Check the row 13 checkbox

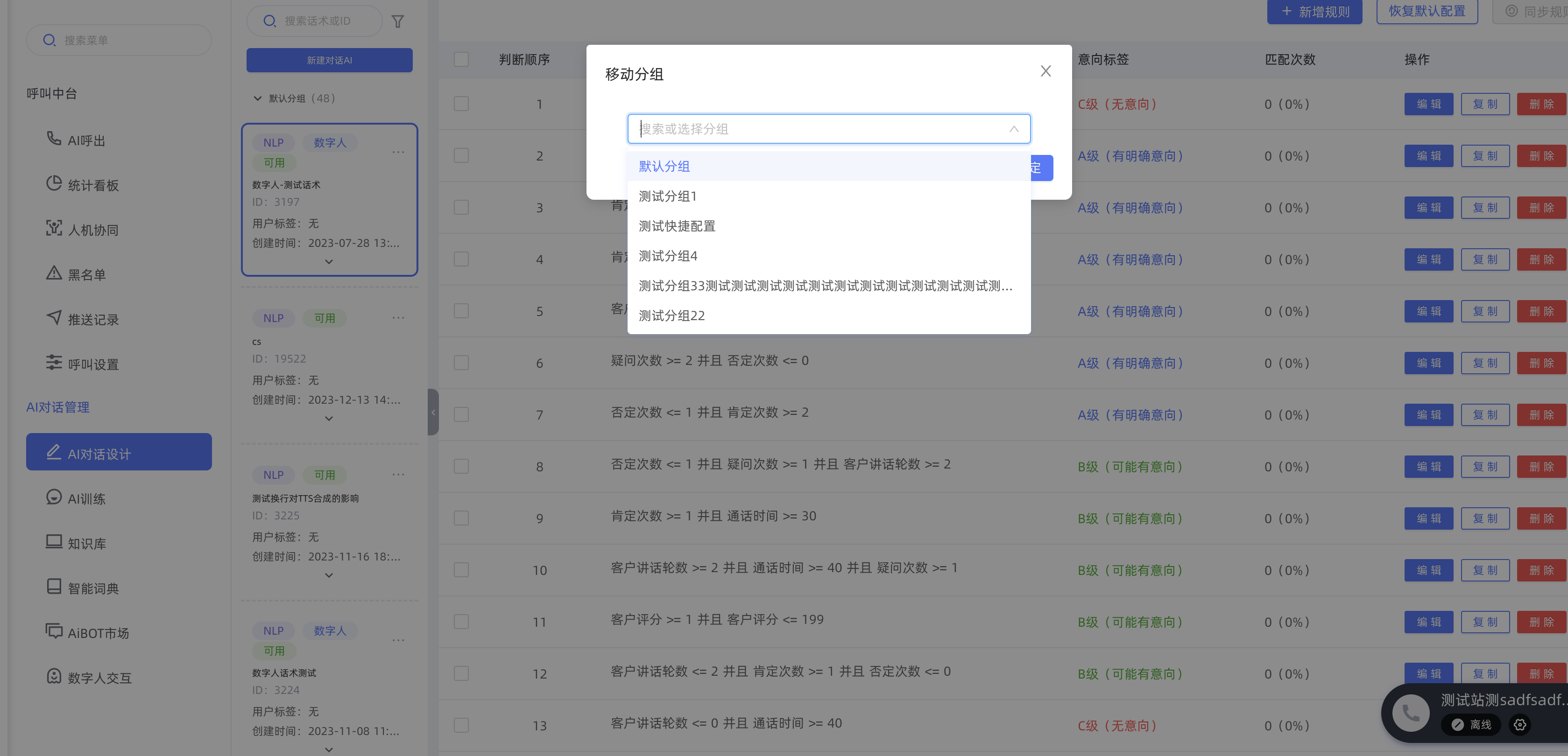(461, 725)
